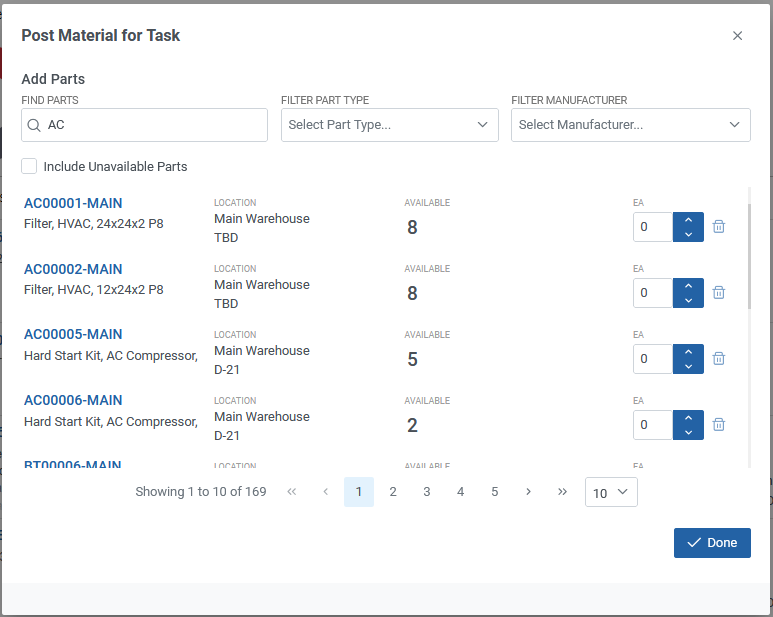Open the Filter Part Type dropdown
This screenshot has width=773, height=617.
(389, 125)
